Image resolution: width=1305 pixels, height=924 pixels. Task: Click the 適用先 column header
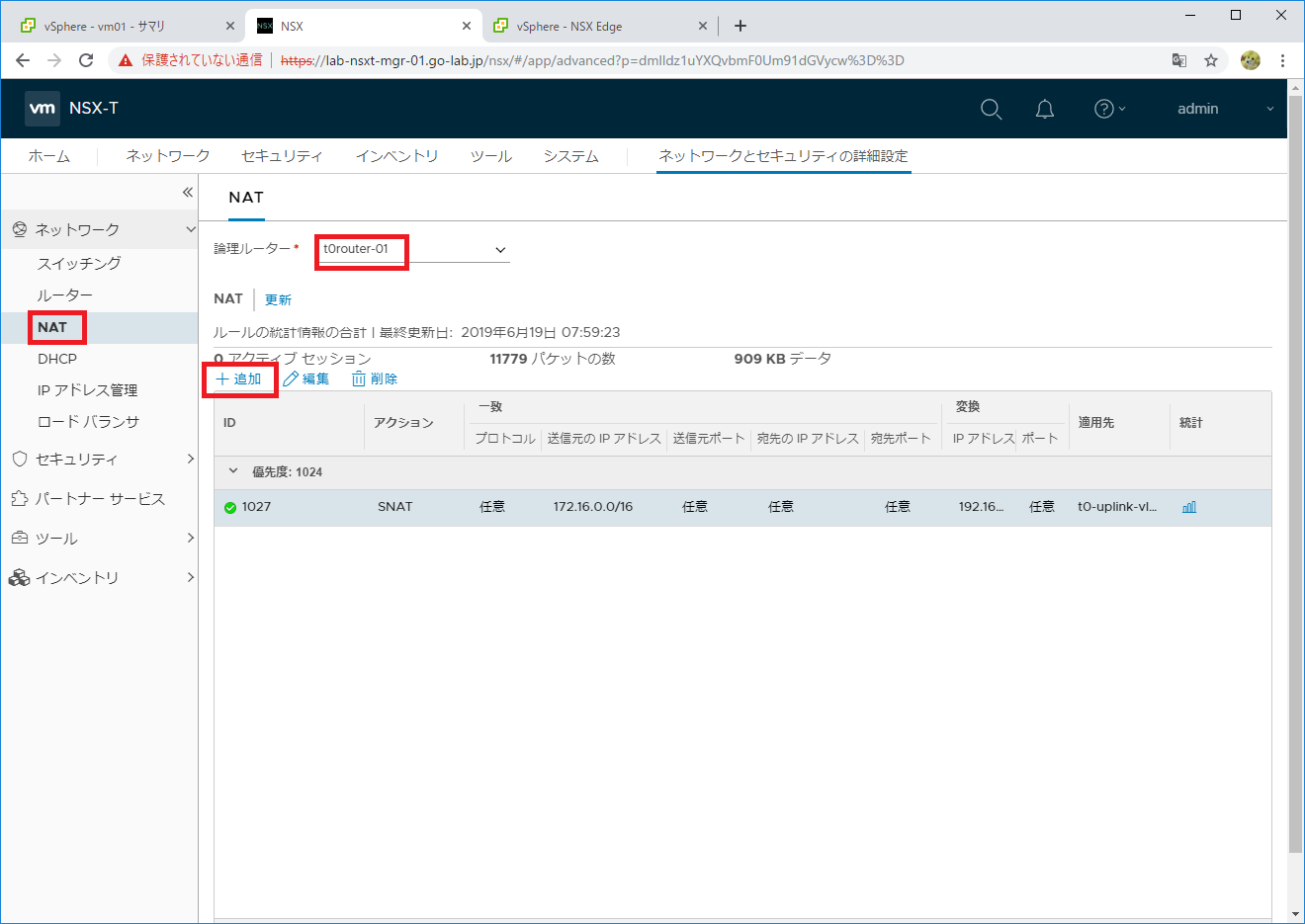point(1096,423)
